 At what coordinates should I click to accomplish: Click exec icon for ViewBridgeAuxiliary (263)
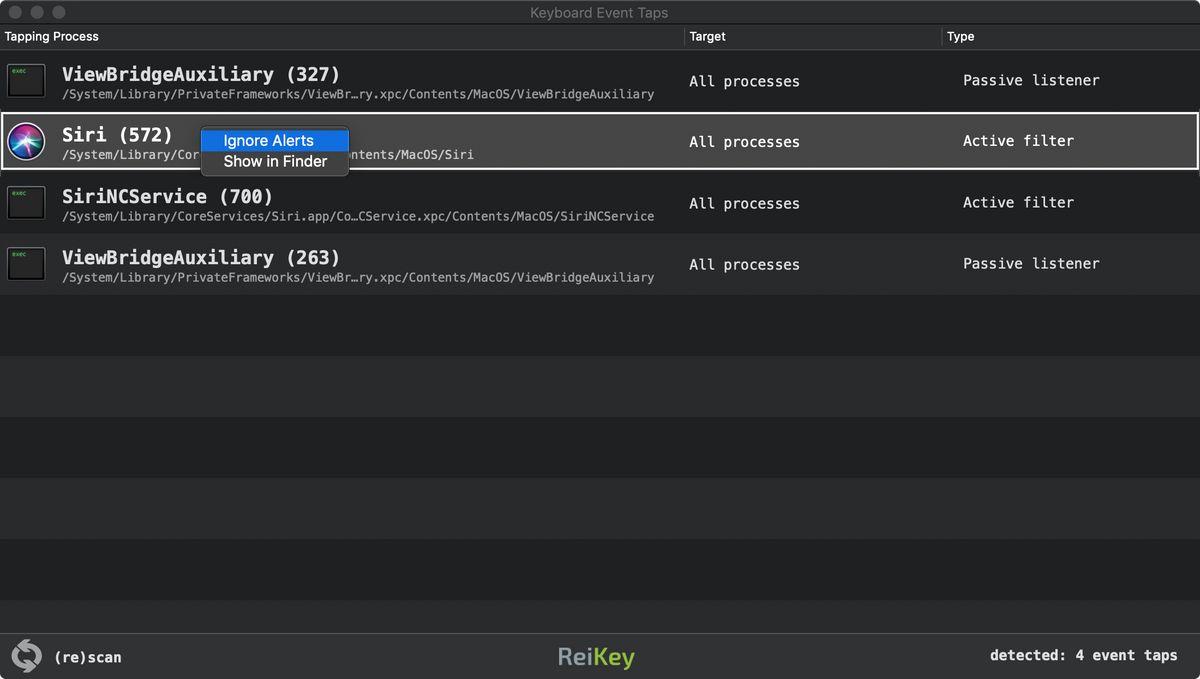26,264
